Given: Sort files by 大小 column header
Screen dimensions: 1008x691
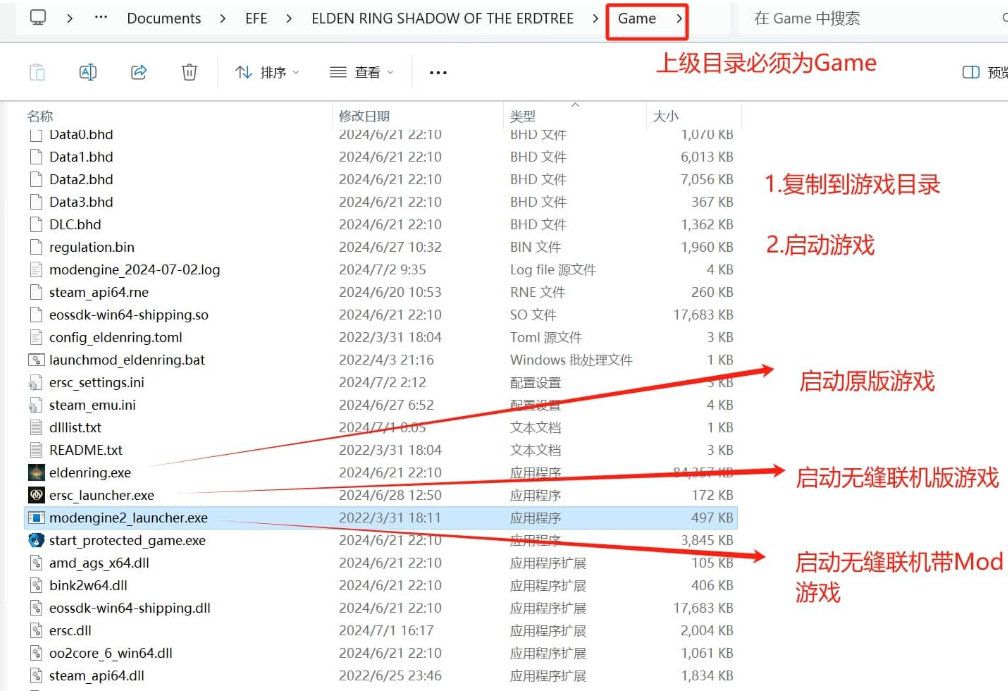Looking at the screenshot, I should pos(665,116).
